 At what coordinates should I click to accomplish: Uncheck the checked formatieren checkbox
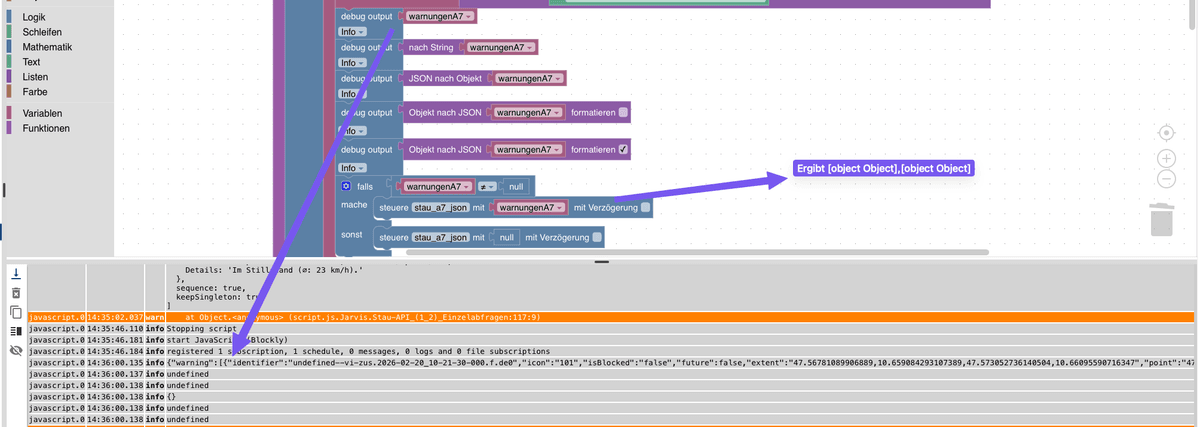pyautogui.click(x=623, y=149)
